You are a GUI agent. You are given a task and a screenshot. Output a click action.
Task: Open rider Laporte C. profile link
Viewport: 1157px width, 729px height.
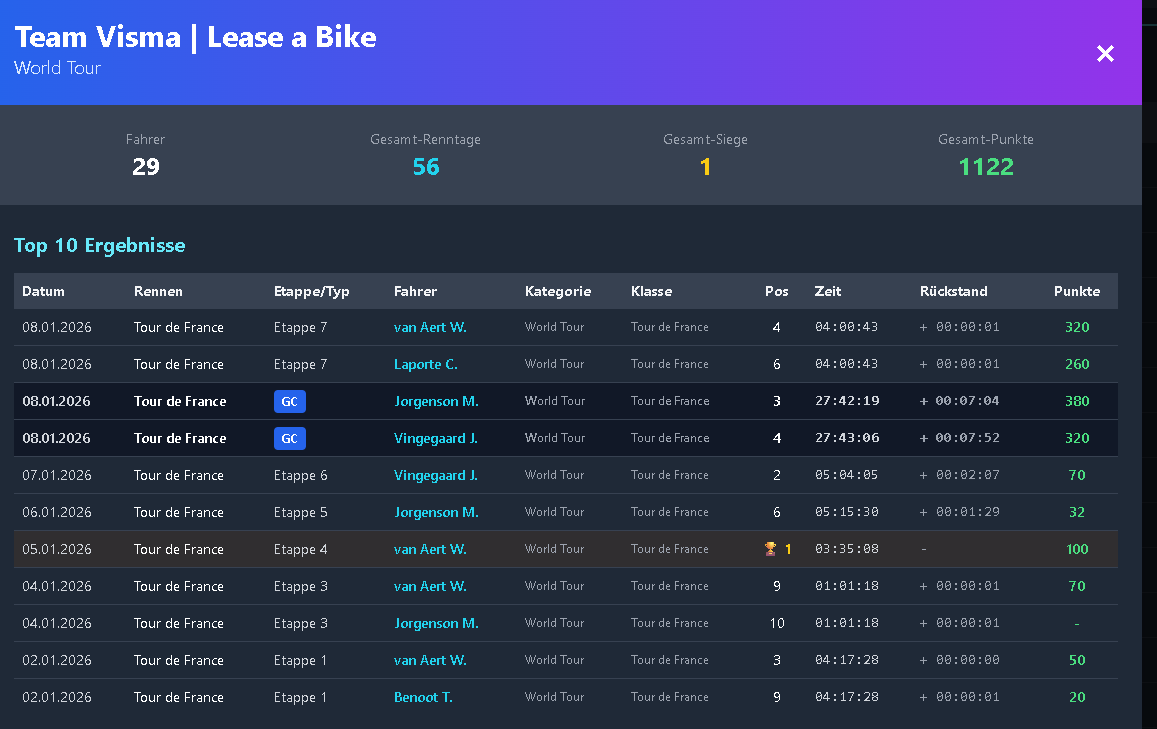point(425,364)
